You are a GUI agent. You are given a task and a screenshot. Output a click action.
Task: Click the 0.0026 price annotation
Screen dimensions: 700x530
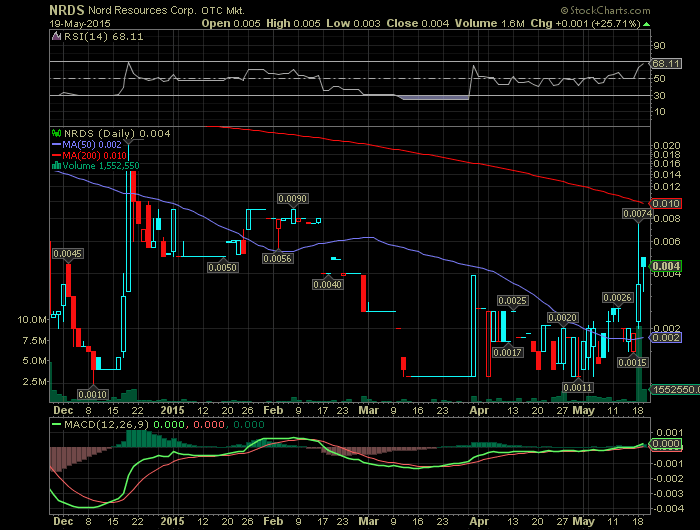pyautogui.click(x=618, y=297)
